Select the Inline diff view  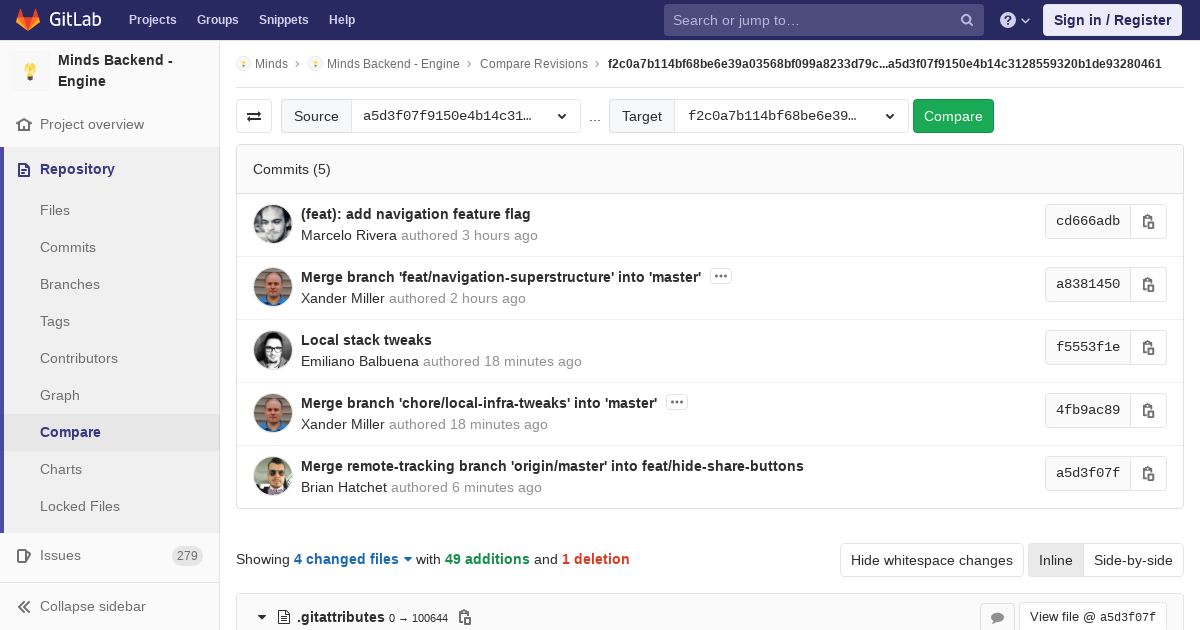[x=1056, y=560]
